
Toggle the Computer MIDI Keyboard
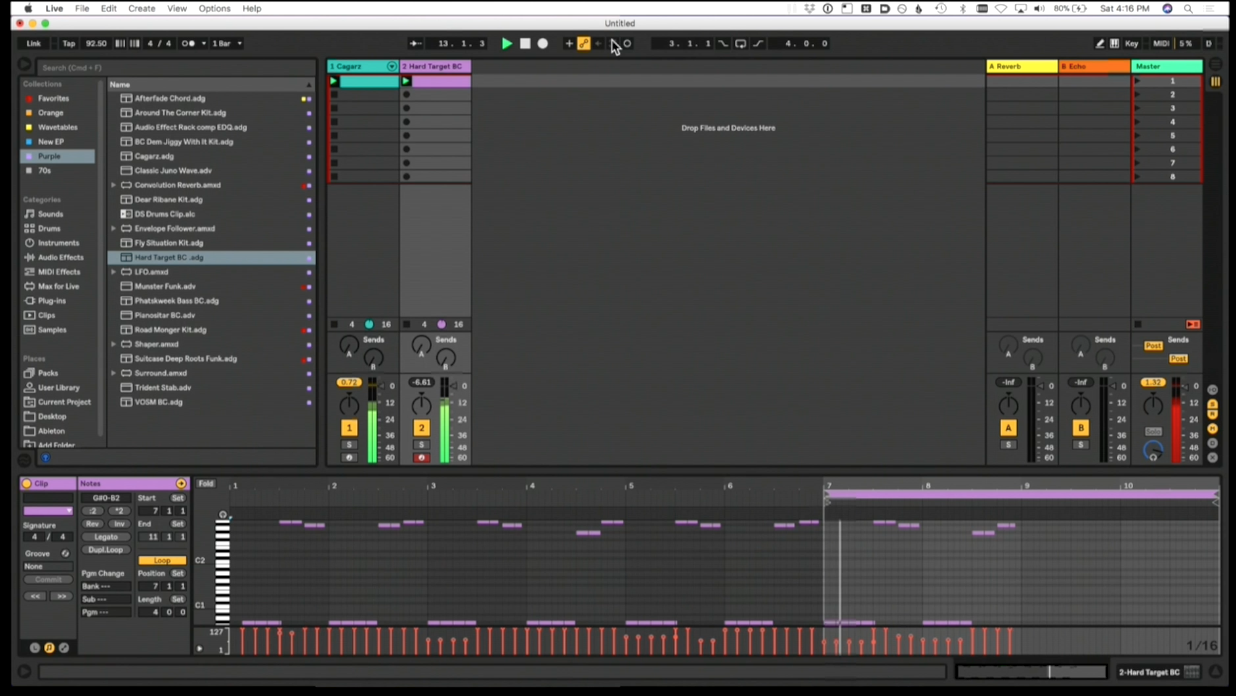coord(1115,44)
